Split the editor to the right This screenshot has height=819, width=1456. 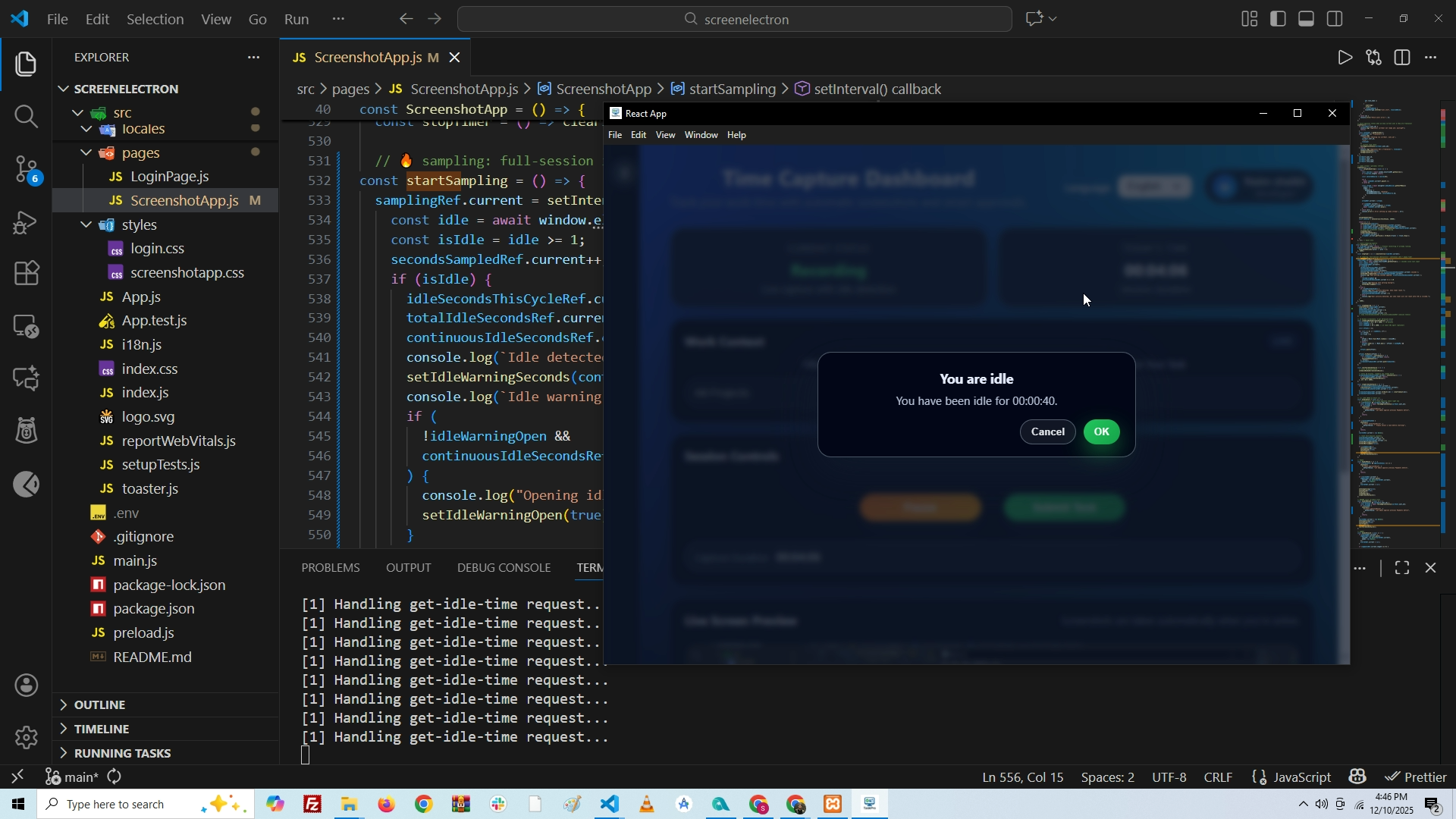click(1402, 58)
